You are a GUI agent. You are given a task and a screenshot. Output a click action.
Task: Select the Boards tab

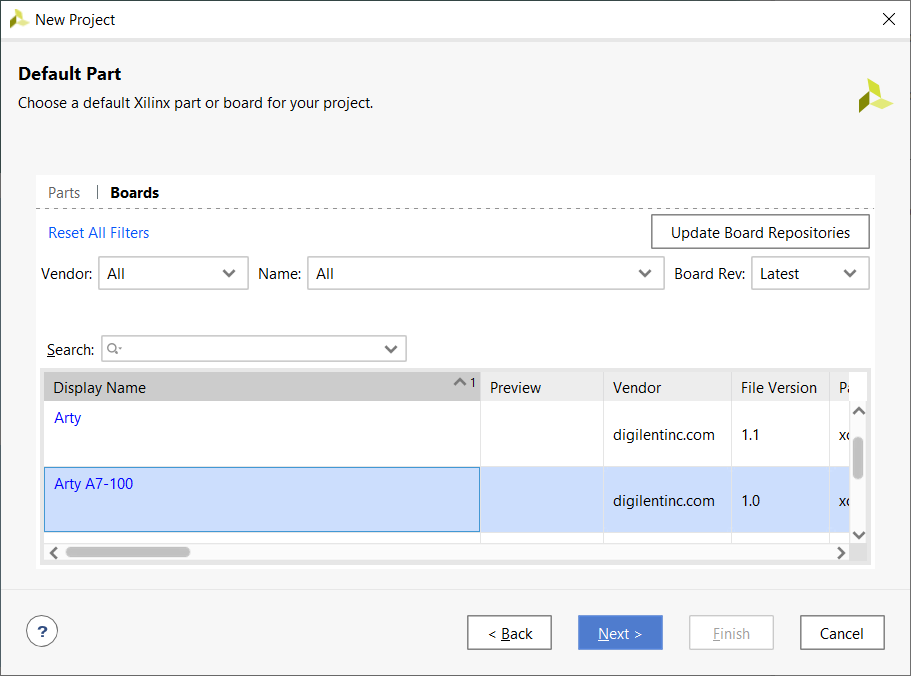point(135,193)
